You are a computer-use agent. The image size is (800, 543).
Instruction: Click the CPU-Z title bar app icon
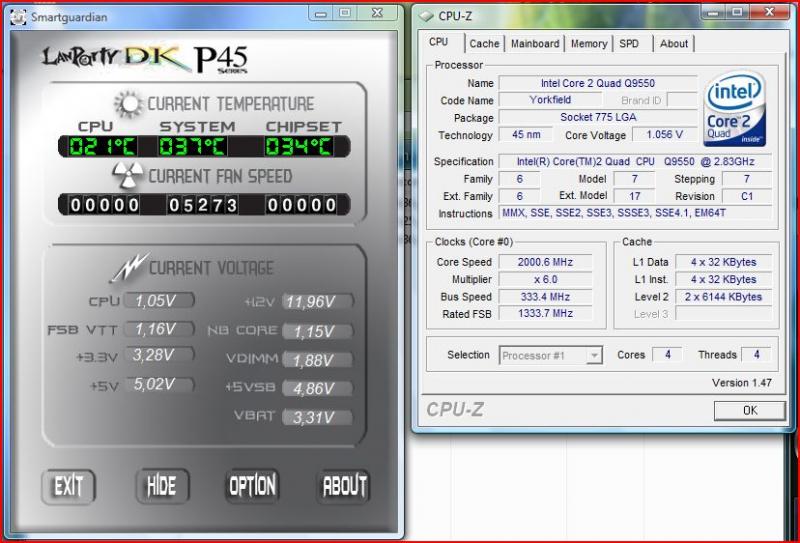pyautogui.click(x=427, y=16)
